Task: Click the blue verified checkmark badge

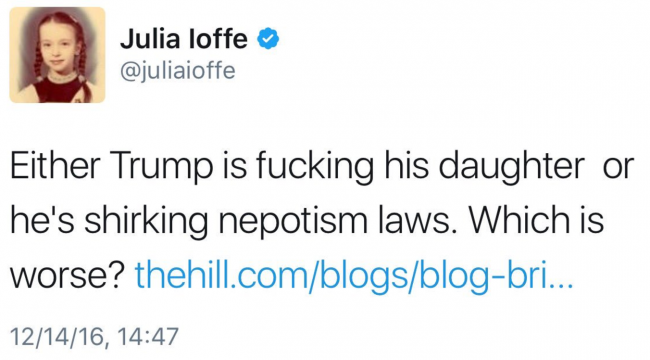Action: (x=268, y=39)
